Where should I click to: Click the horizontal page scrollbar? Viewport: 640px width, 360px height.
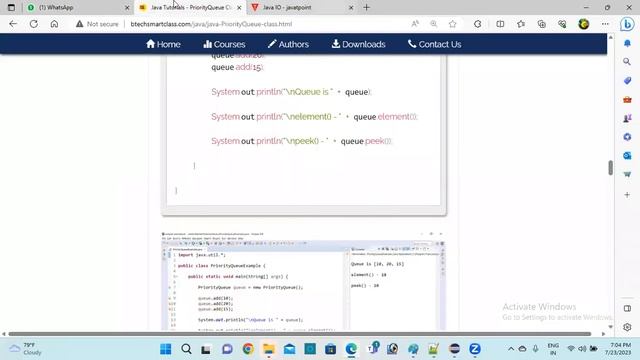tap(300, 334)
